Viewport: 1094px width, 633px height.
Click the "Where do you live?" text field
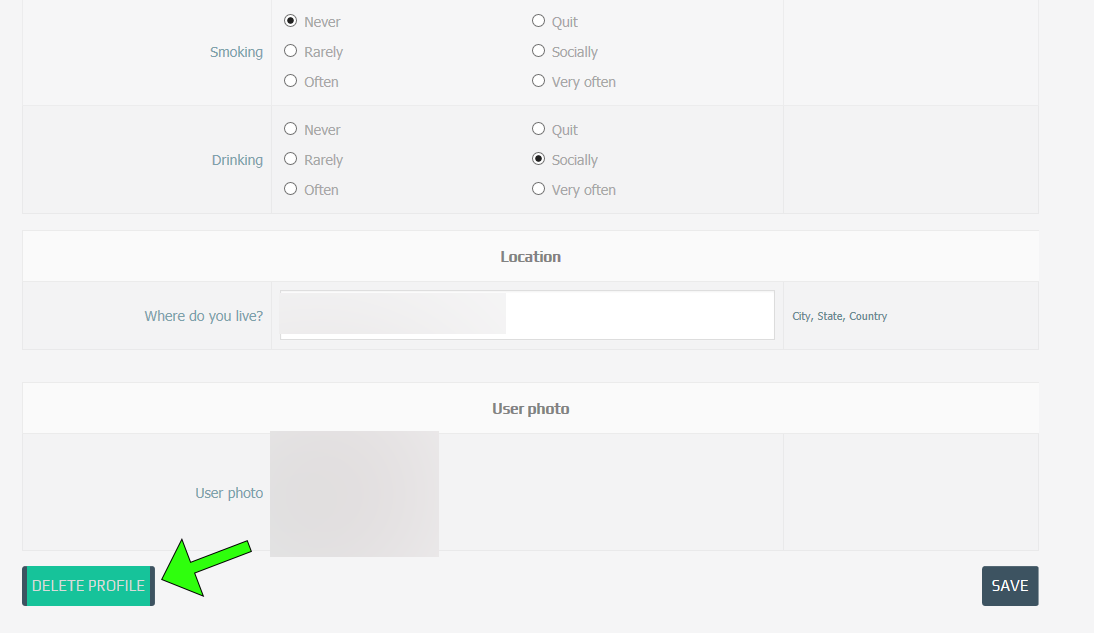point(527,315)
